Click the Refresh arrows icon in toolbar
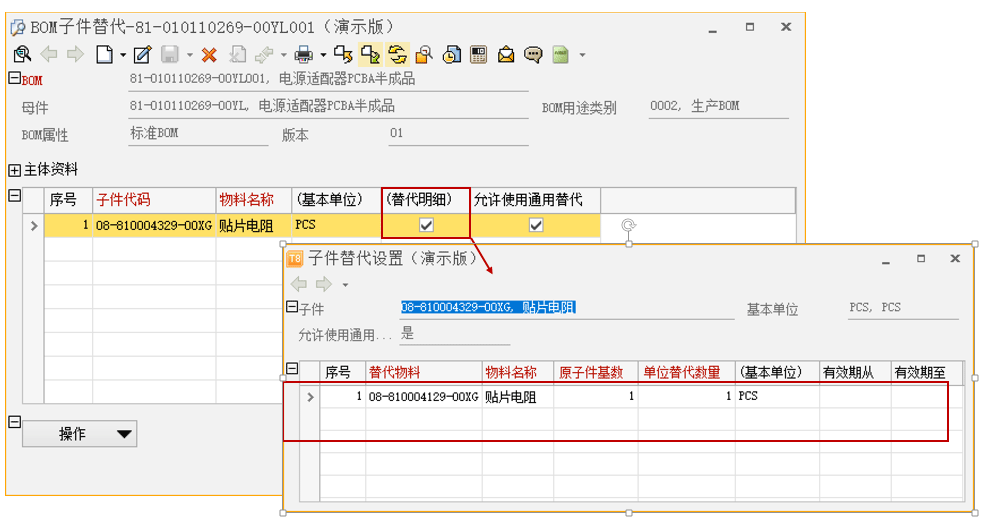The width and height of the screenshot is (982, 521). pyautogui.click(x=397, y=54)
